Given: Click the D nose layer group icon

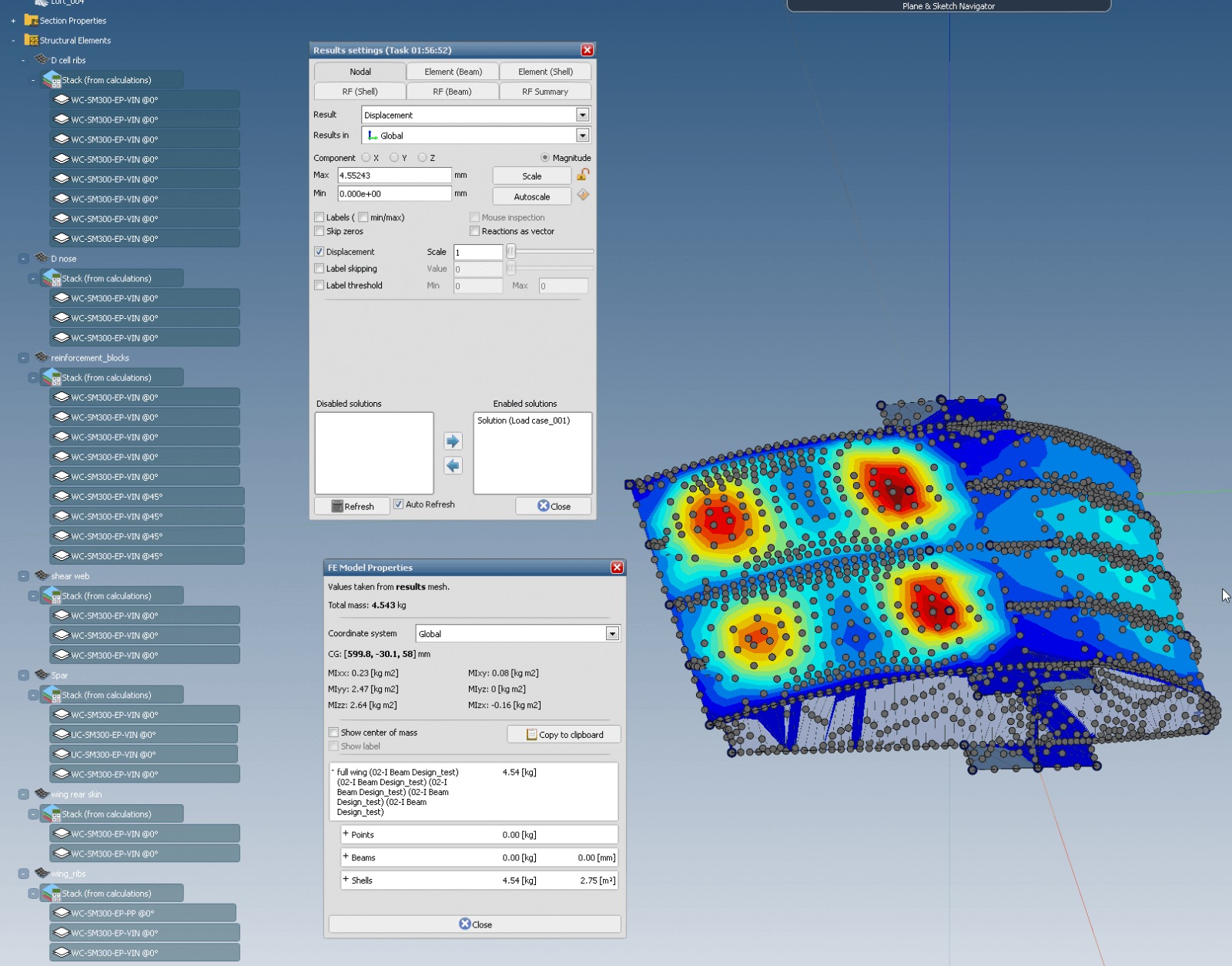Looking at the screenshot, I should pyautogui.click(x=42, y=258).
